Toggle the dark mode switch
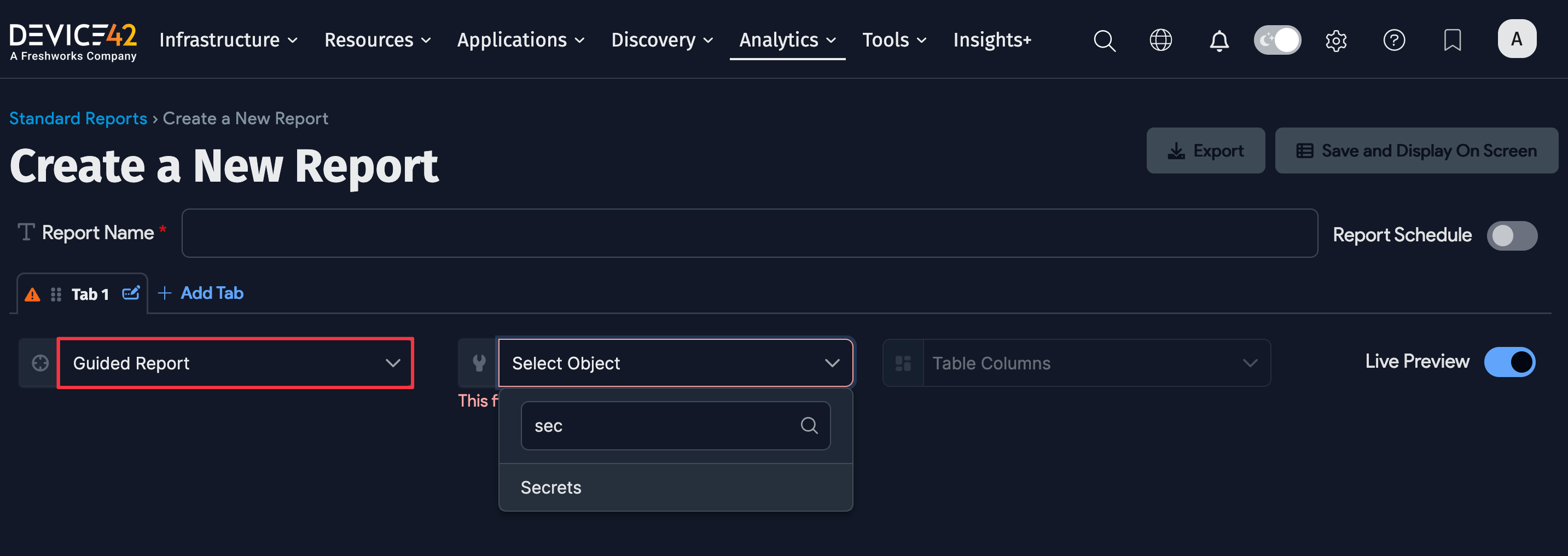The height and width of the screenshot is (556, 1568). click(1277, 40)
